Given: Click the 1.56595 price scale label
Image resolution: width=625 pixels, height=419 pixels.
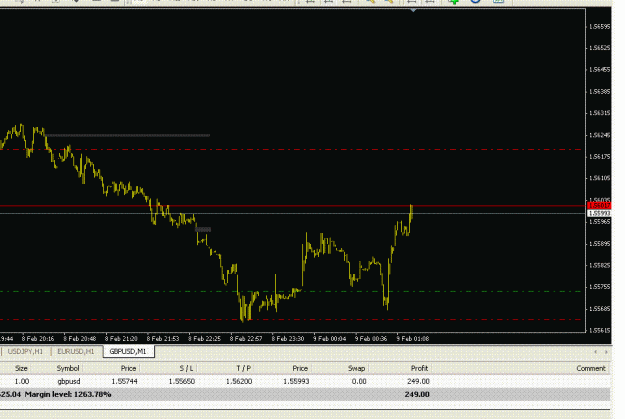Looking at the screenshot, I should pyautogui.click(x=600, y=26).
